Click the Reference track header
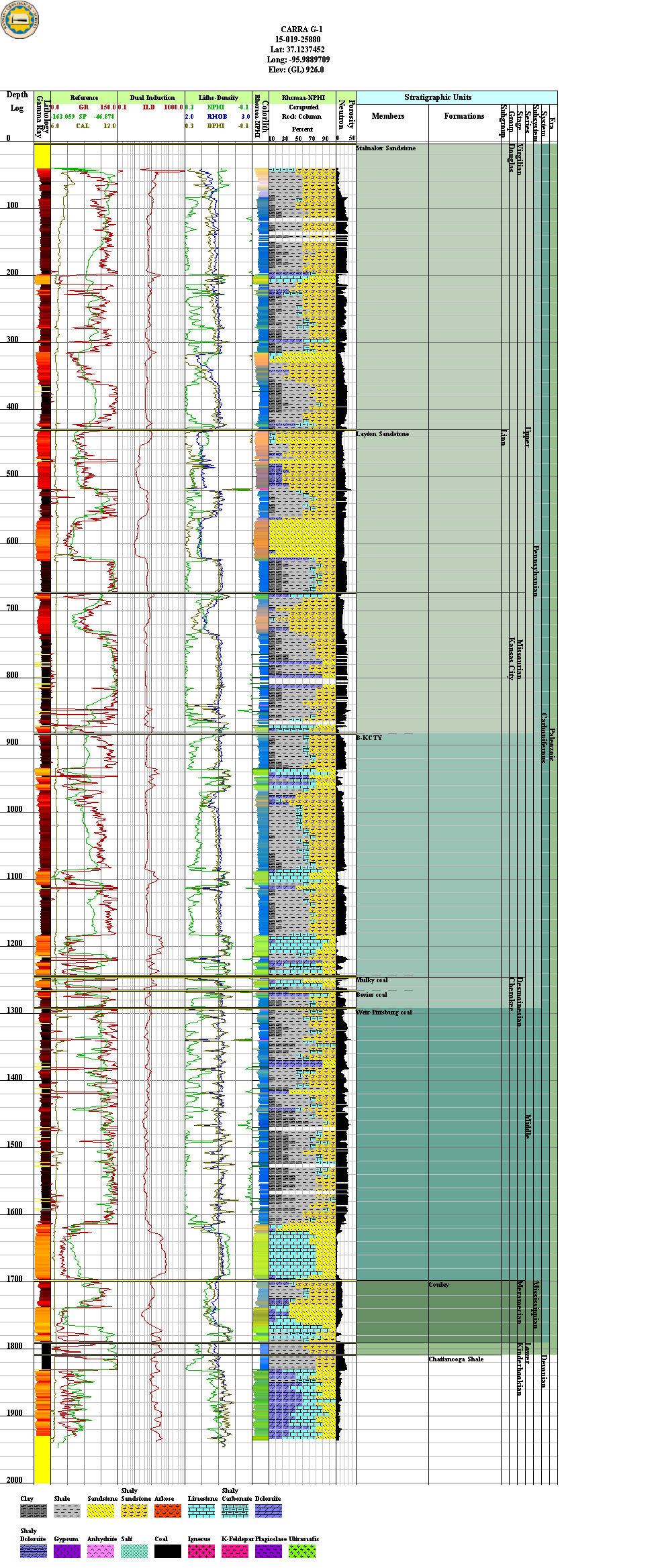The width and height of the screenshot is (658, 1568). (x=84, y=97)
